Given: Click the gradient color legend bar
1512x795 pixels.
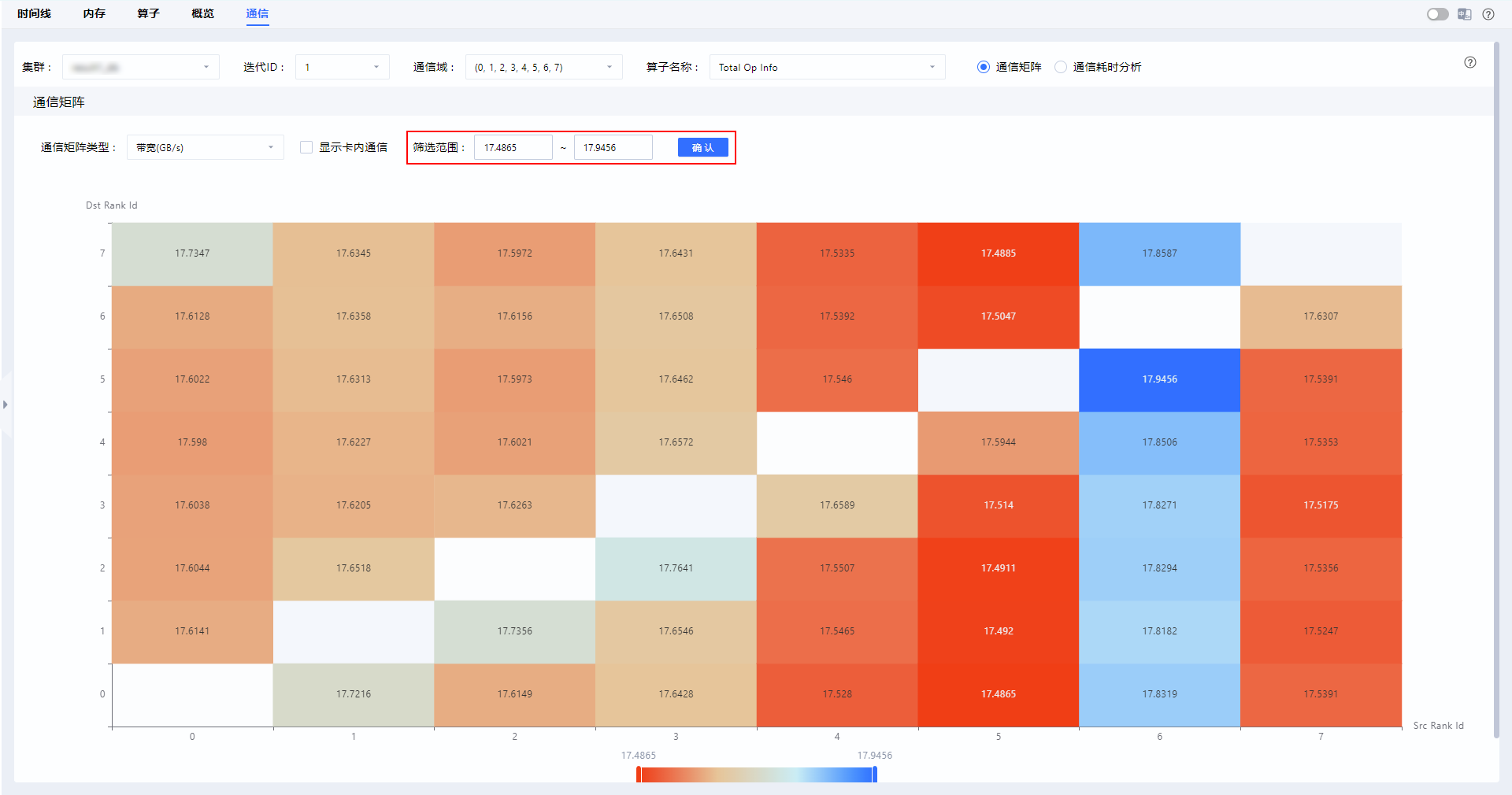Looking at the screenshot, I should [756, 775].
